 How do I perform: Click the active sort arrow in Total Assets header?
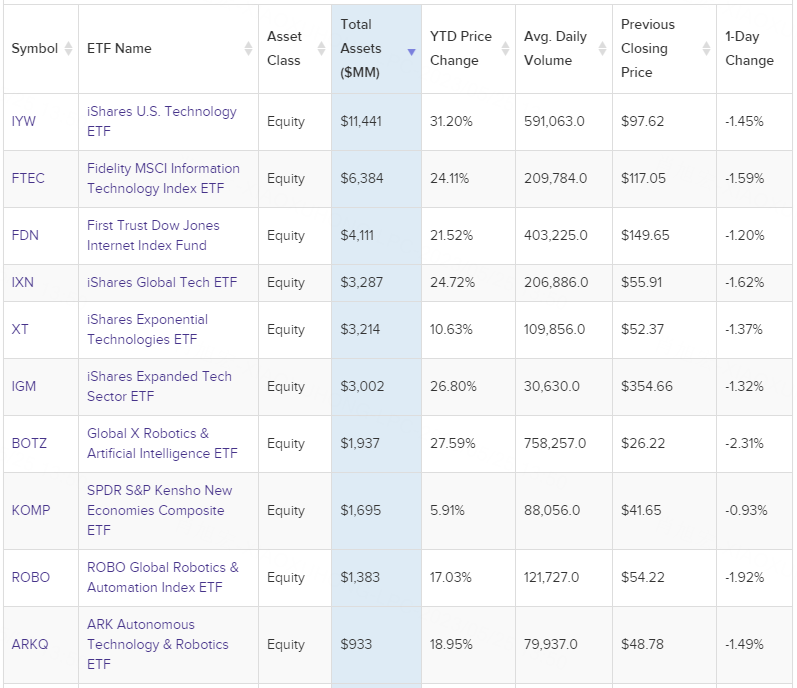click(411, 52)
